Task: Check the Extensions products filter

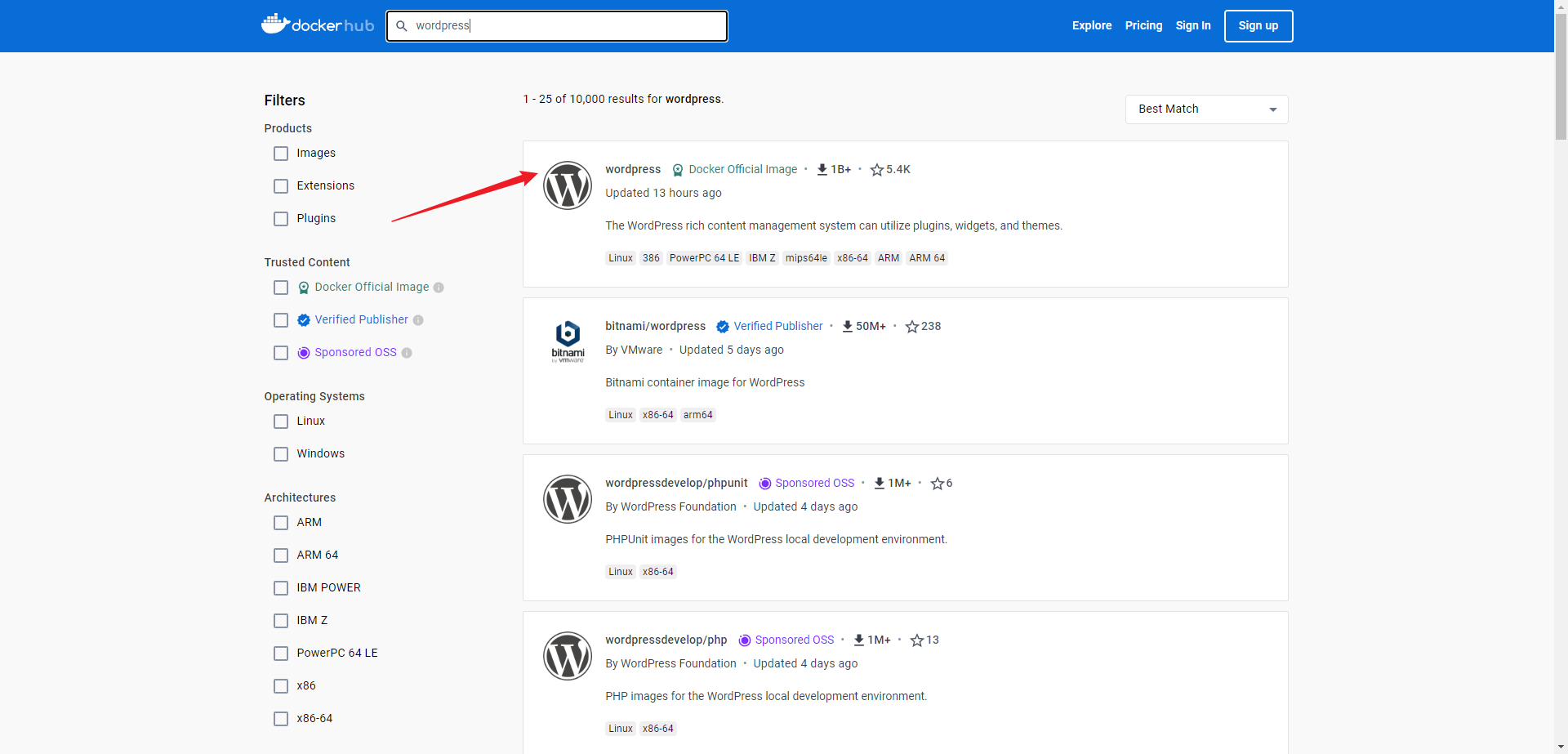Action: [281, 186]
